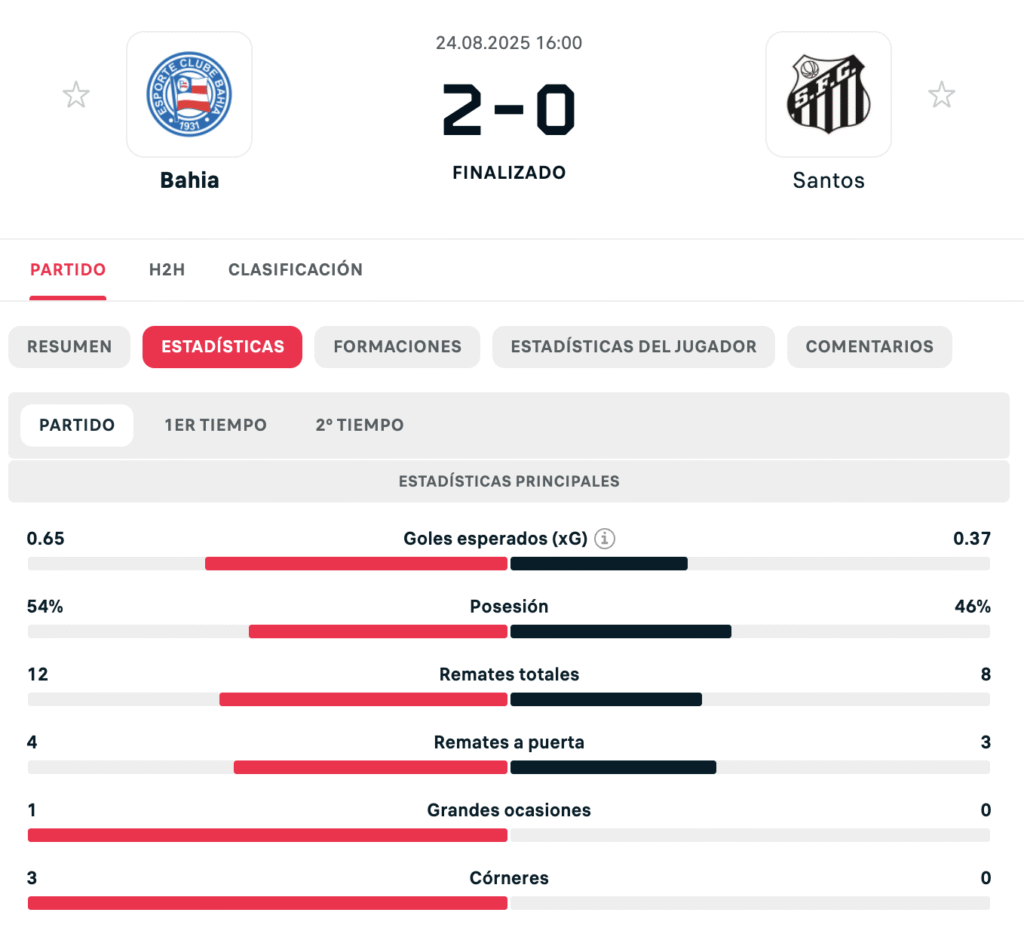Go to the CLASIFICACIÓN tab
The image size is (1024, 934).
pos(295,270)
